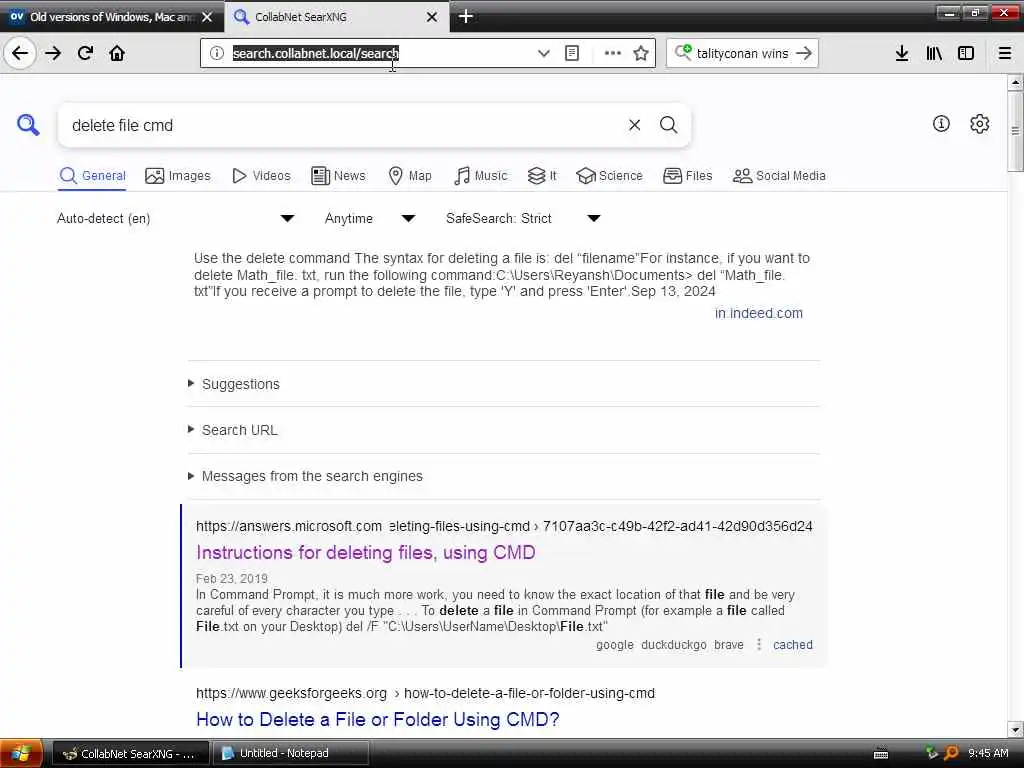Screen dimensions: 1024x768
Task: Toggle reader view icon in address bar
Action: click(571, 53)
